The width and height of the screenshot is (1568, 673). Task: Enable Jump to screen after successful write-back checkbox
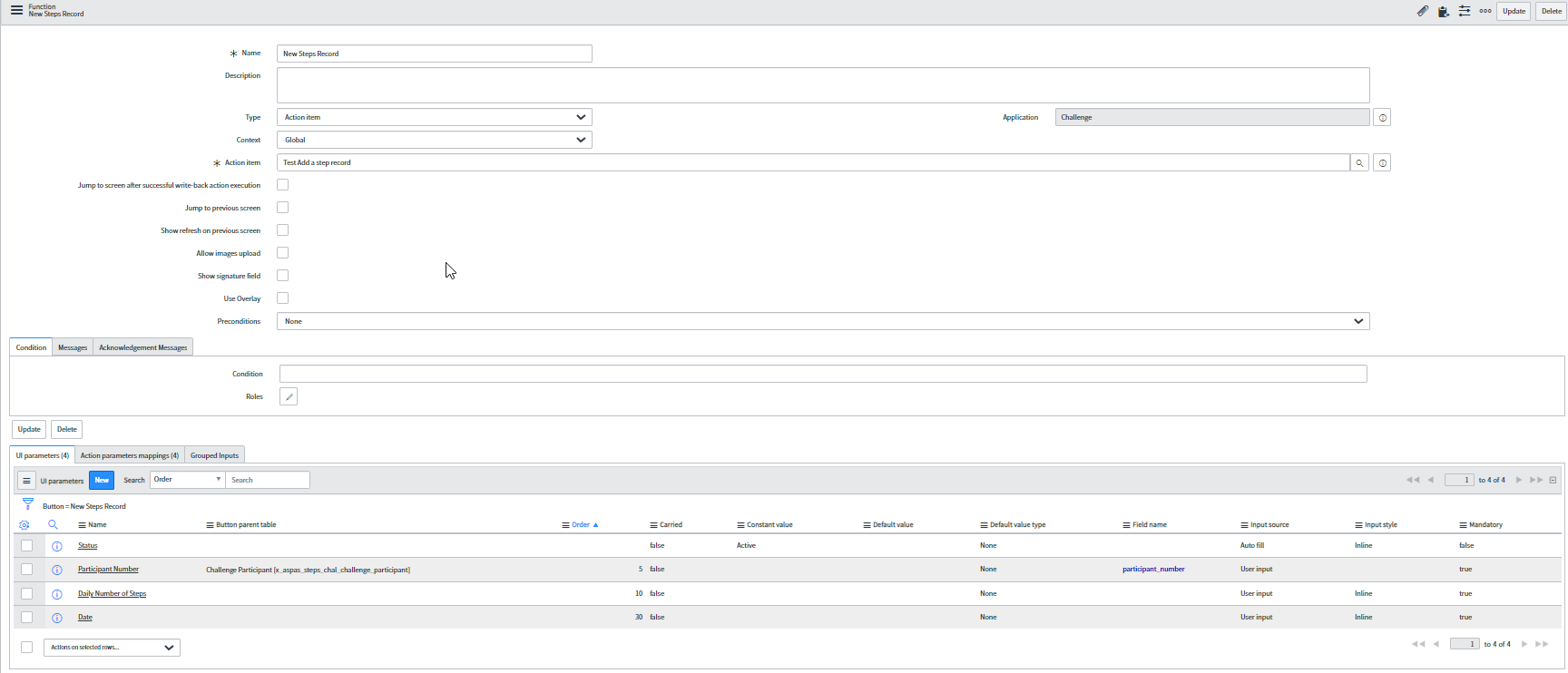283,185
